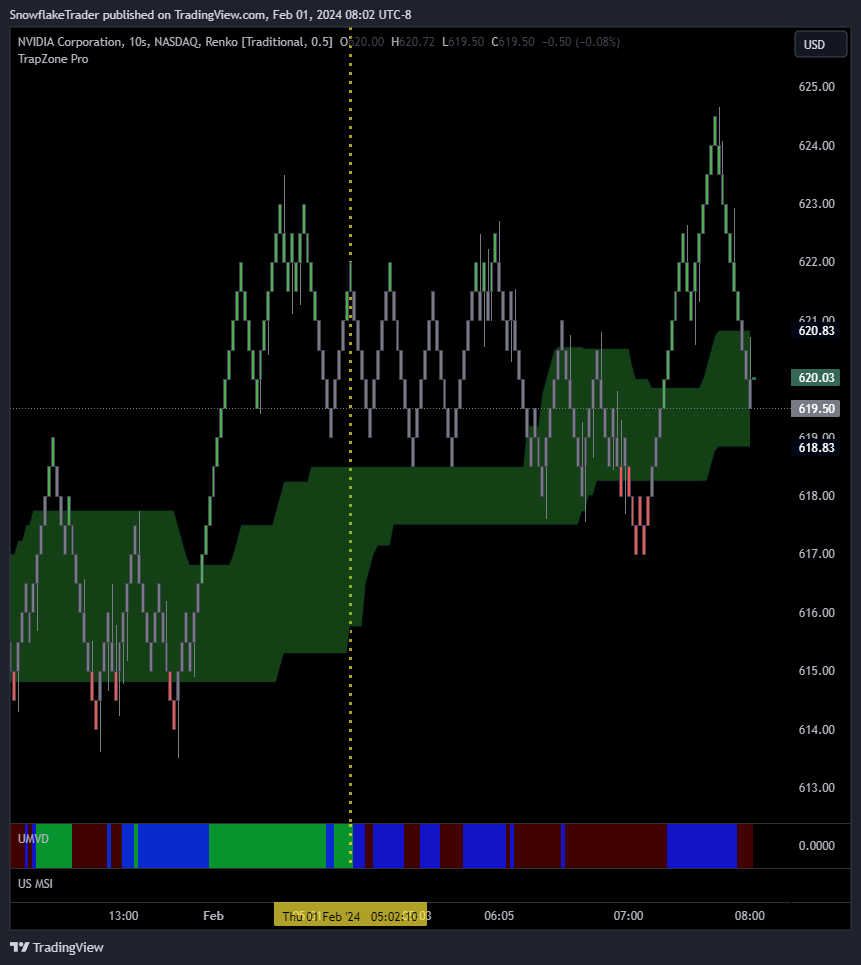
Task: Click the 06:05 time axis label
Action: (499, 916)
